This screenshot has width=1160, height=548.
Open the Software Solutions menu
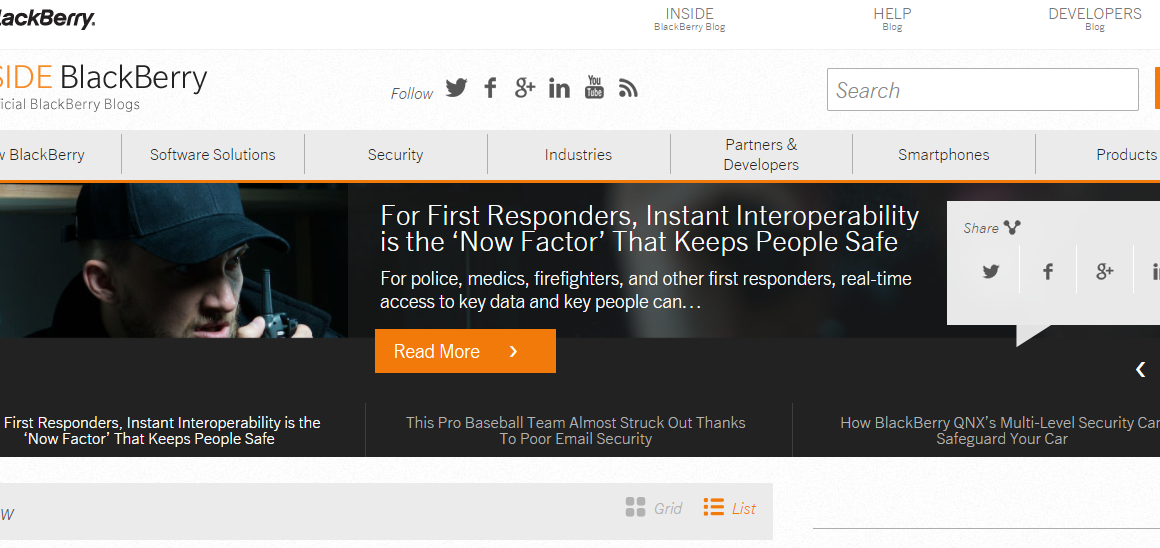tap(213, 155)
